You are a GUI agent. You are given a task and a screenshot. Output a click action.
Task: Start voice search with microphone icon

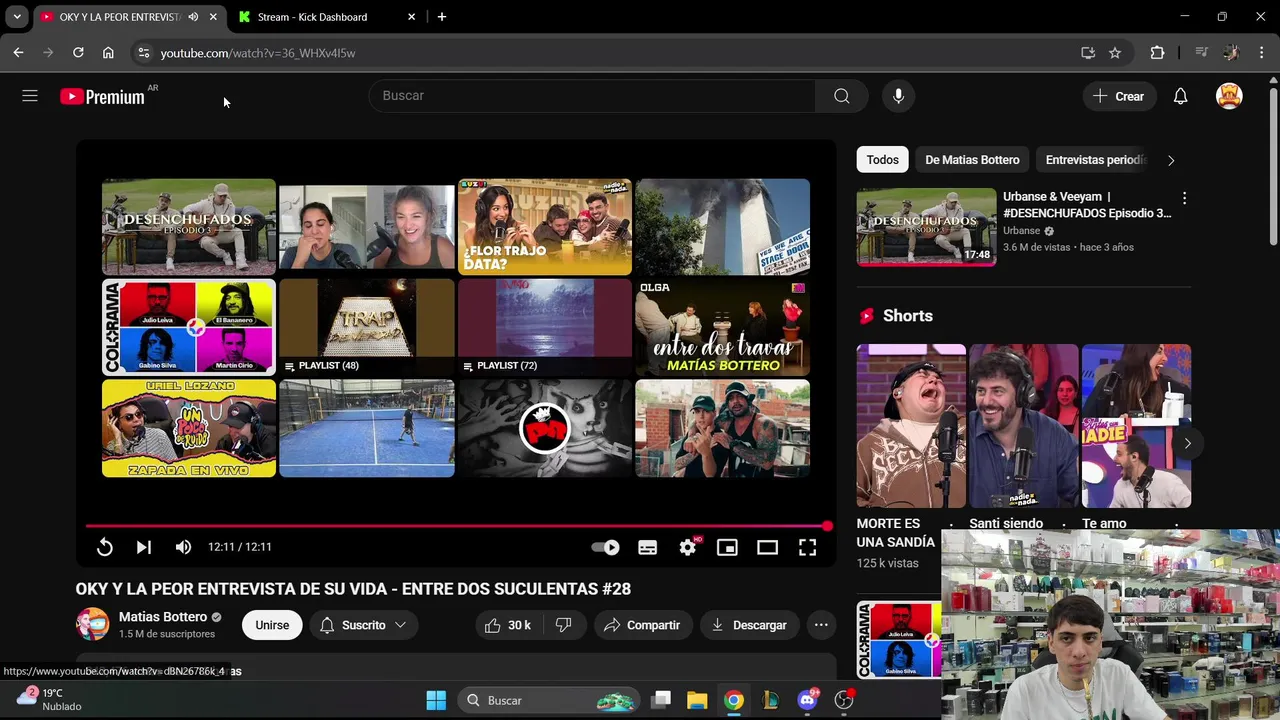(898, 96)
